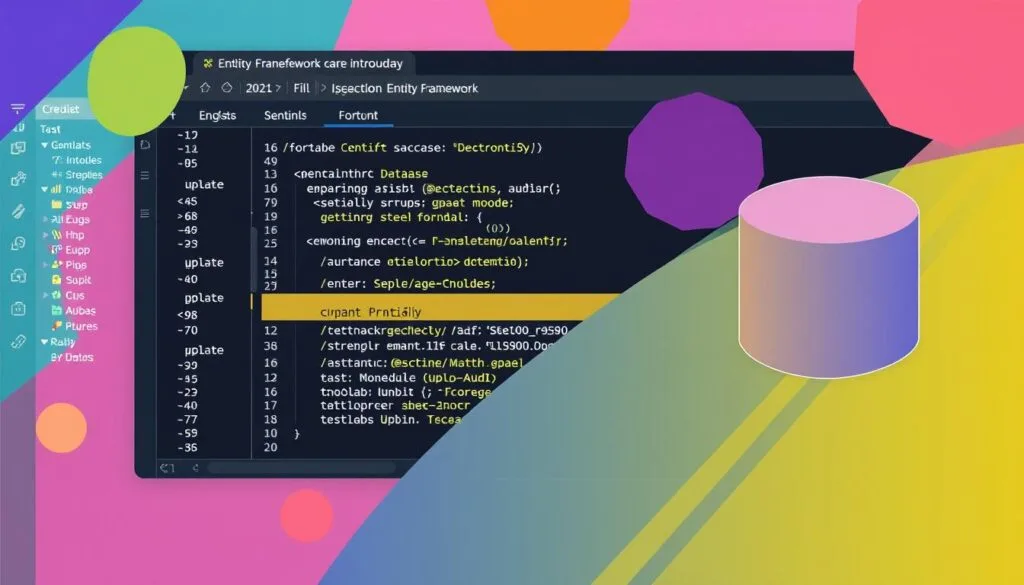
Task: Click the horizontal scrollbar below the code
Action: 300,467
